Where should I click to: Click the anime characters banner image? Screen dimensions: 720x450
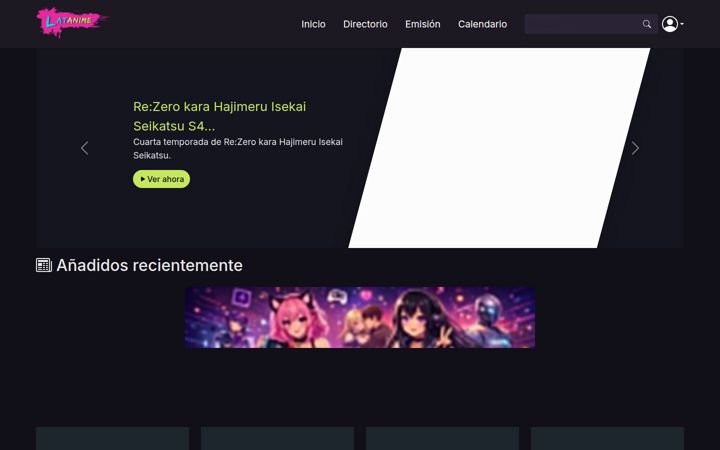(x=360, y=317)
